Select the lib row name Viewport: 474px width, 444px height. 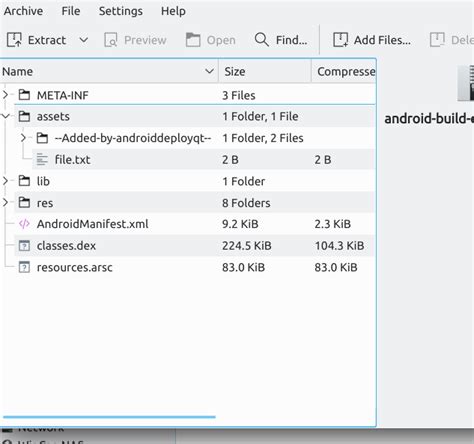[x=43, y=181]
